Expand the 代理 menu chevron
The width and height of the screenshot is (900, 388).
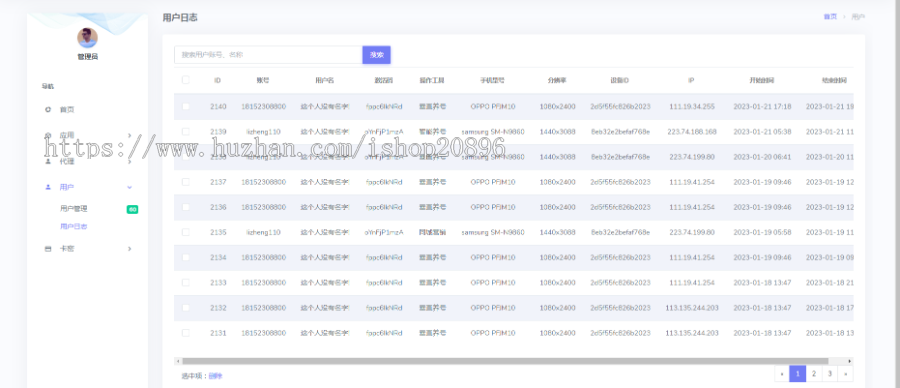(x=130, y=161)
